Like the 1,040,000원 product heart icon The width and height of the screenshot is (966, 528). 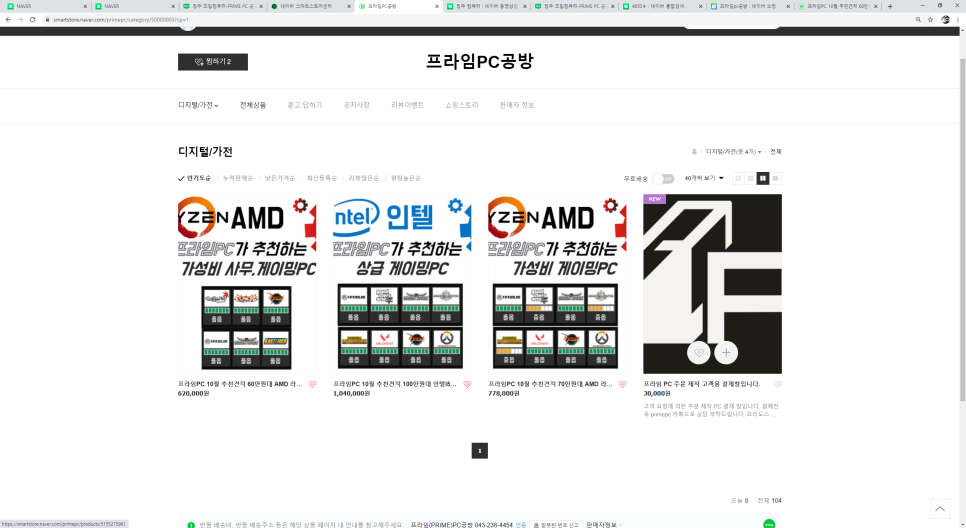point(468,384)
